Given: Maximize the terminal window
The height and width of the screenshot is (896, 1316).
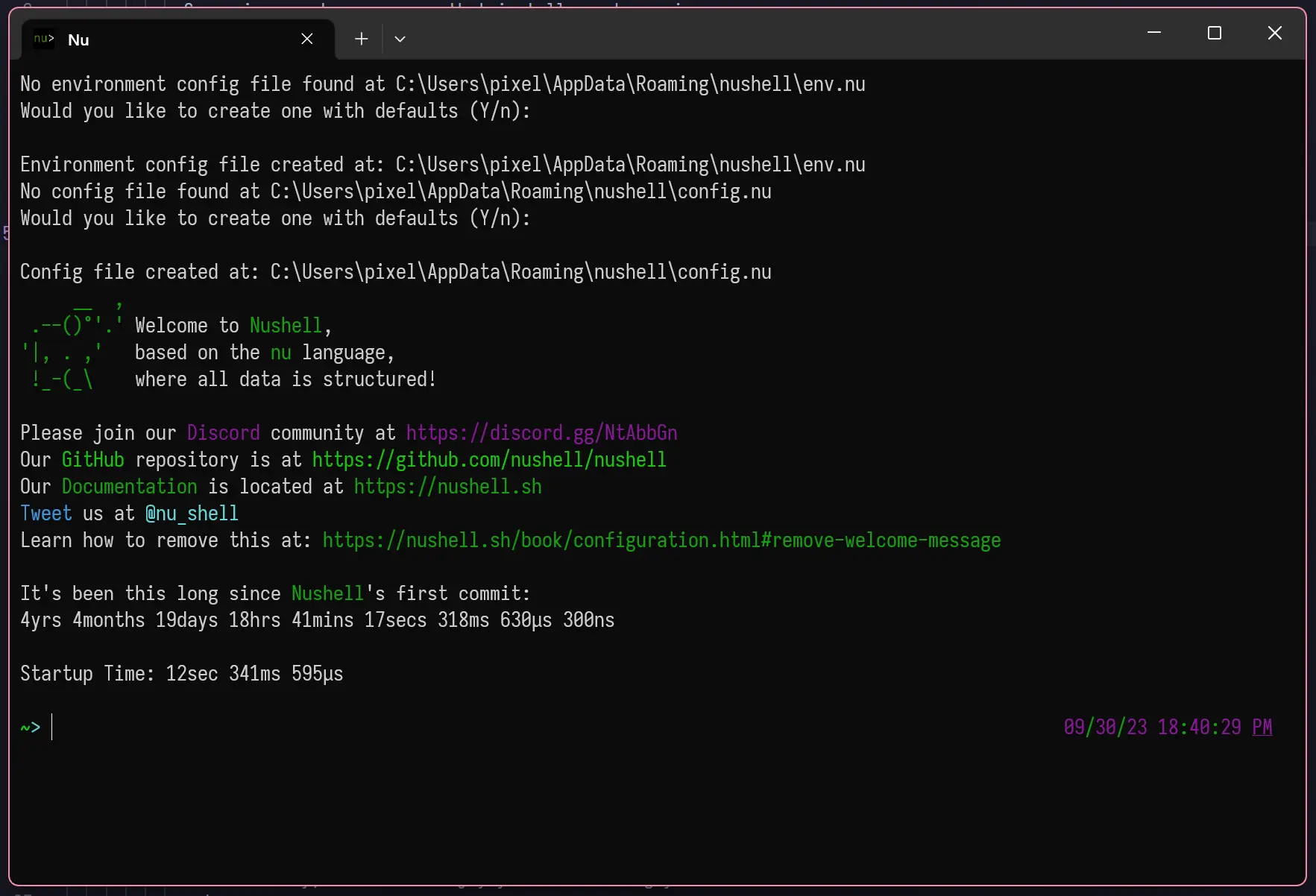Looking at the screenshot, I should (1215, 33).
